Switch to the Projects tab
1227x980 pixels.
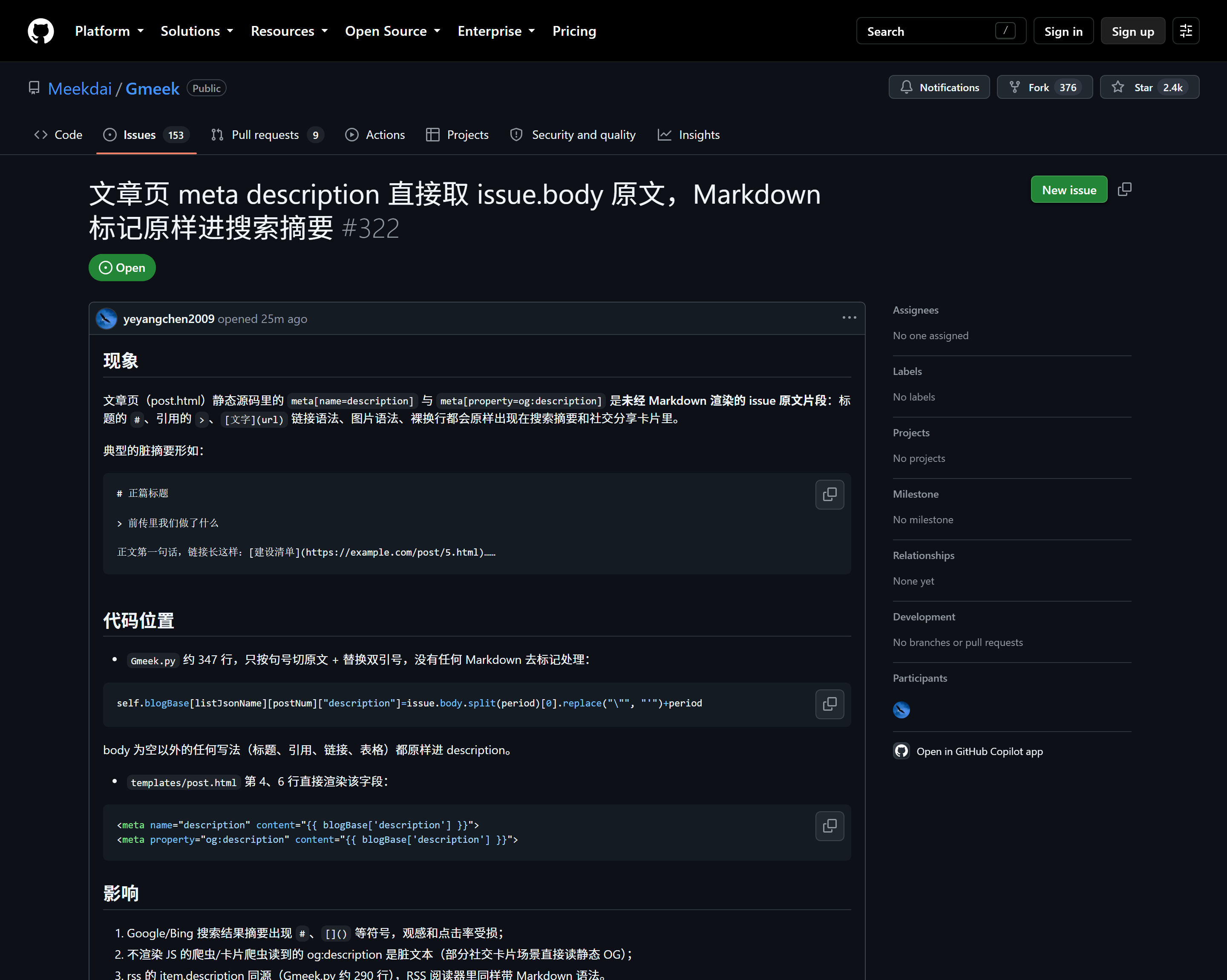click(457, 135)
